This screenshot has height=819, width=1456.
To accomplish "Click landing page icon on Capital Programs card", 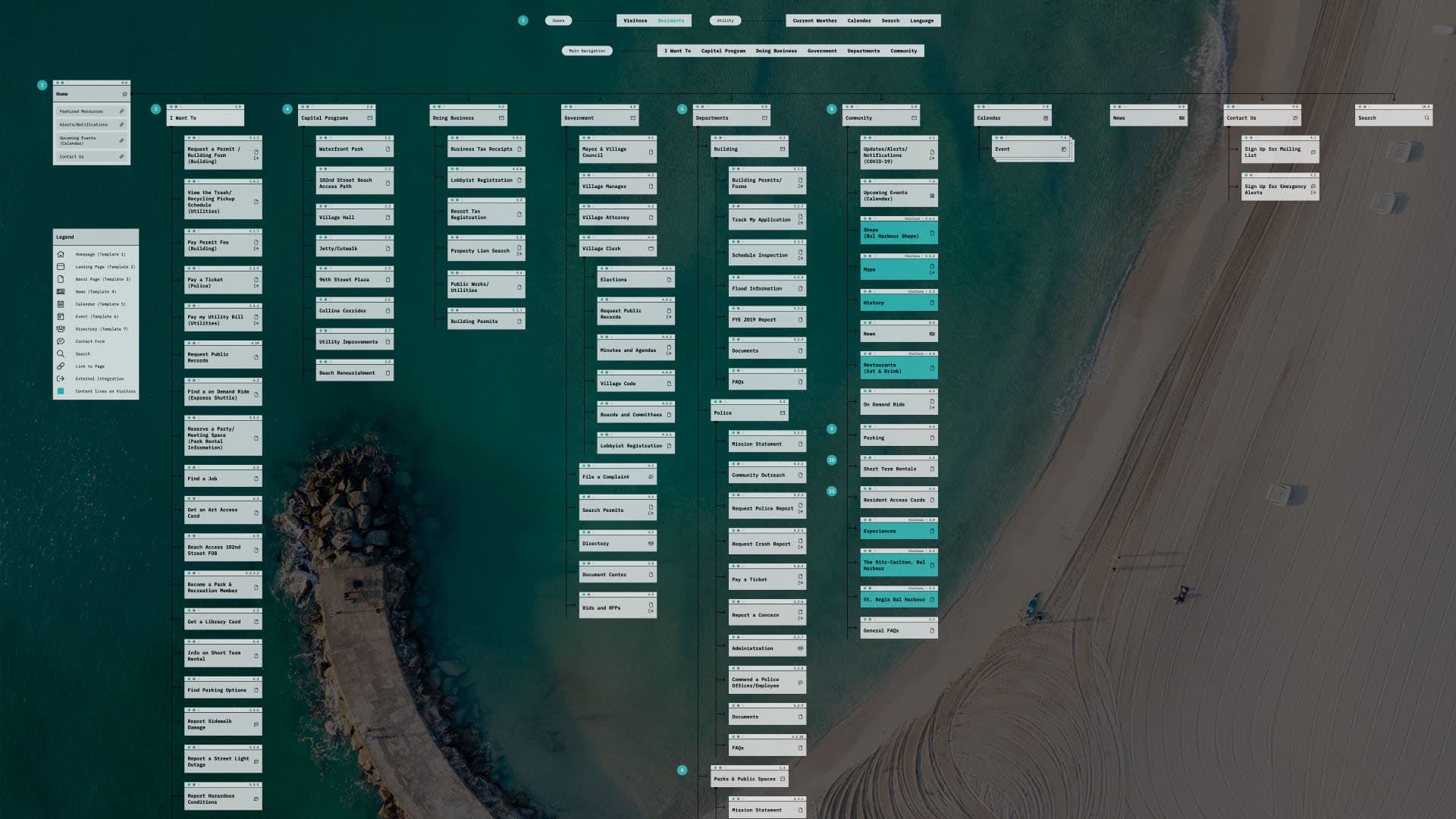I will tap(370, 118).
